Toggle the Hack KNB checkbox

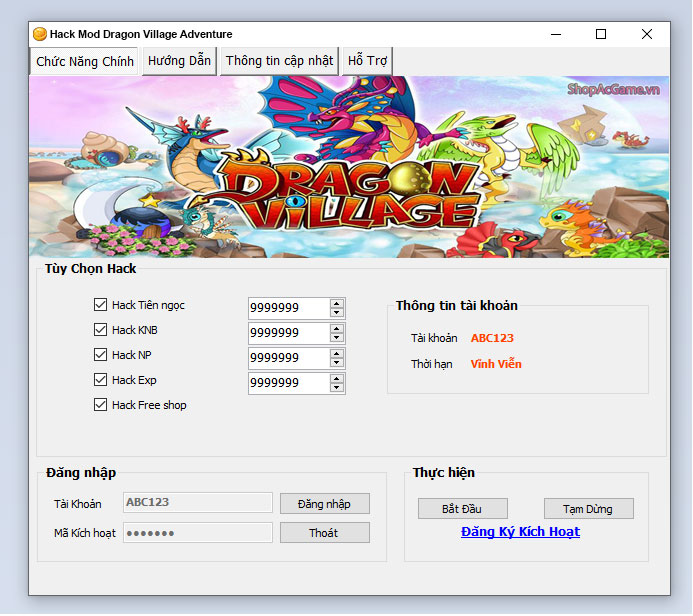click(x=100, y=330)
